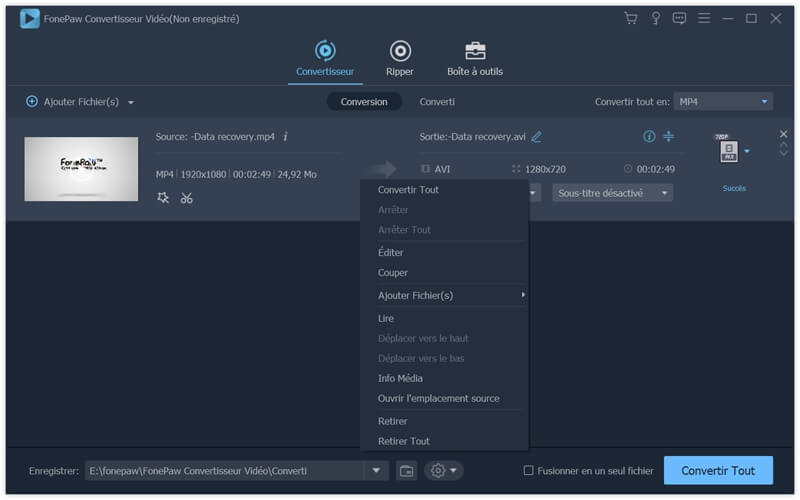Click the key registration icon
The image size is (800, 500).
pyautogui.click(x=656, y=19)
